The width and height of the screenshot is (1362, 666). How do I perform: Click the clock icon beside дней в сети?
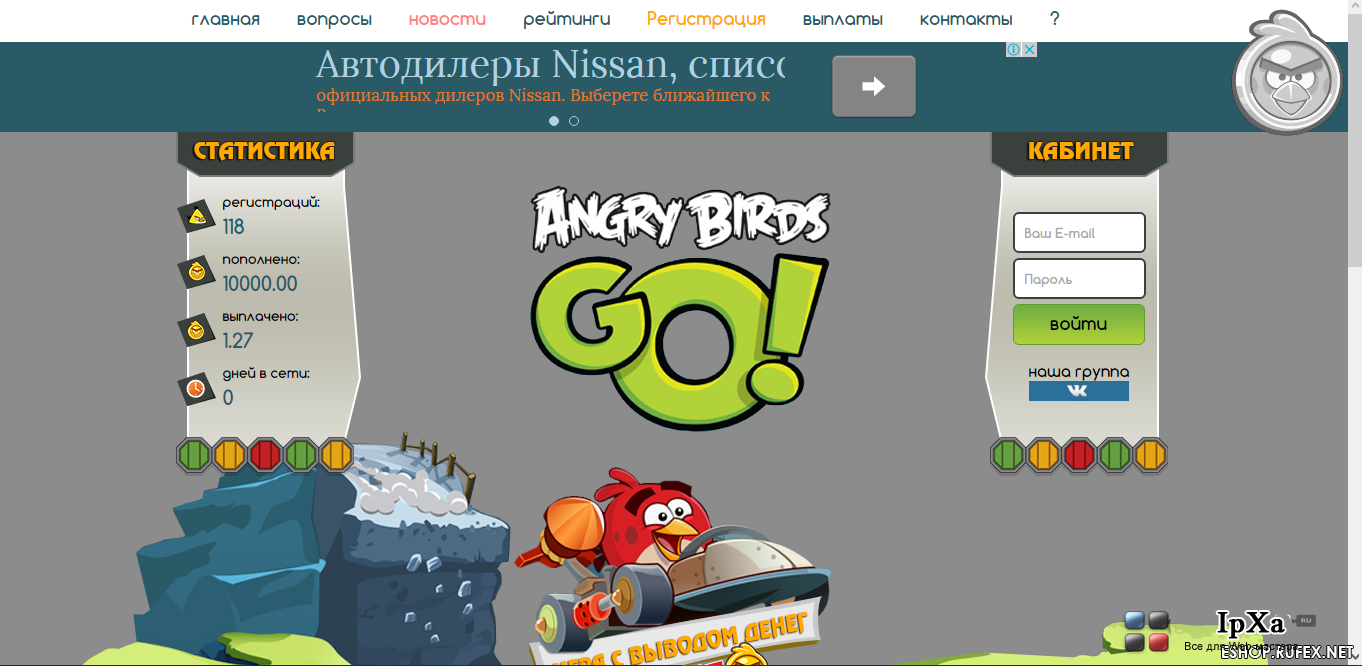tap(197, 387)
